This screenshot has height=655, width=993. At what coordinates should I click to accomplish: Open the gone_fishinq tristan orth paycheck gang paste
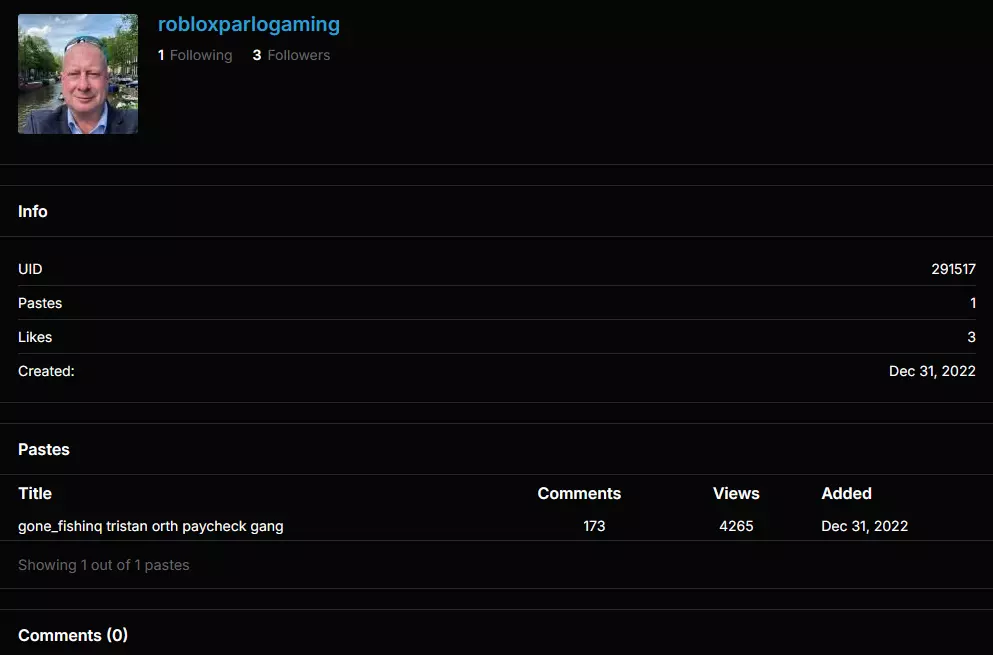[151, 526]
